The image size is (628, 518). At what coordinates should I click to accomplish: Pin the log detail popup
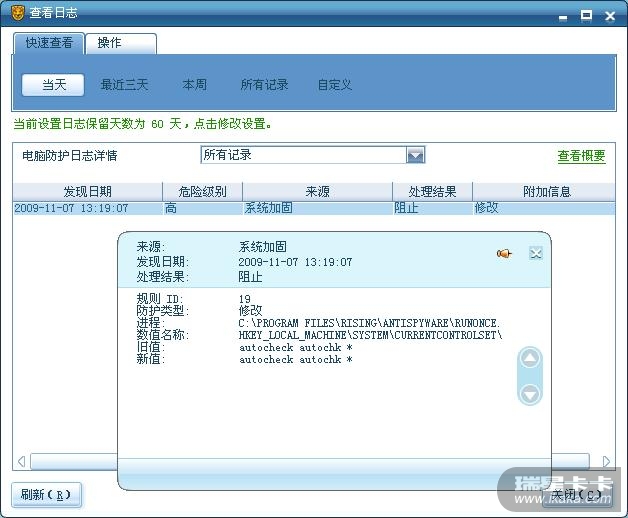point(504,253)
